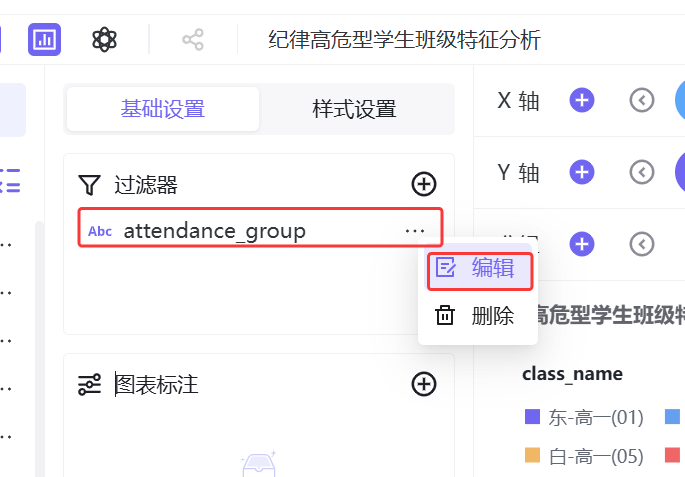Click the list icon in left sidebar

pos(10,181)
